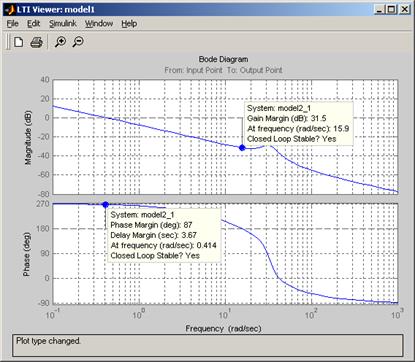Close the LTI Viewer window
Viewport: 415px width, 362px height.
(x=404, y=10)
